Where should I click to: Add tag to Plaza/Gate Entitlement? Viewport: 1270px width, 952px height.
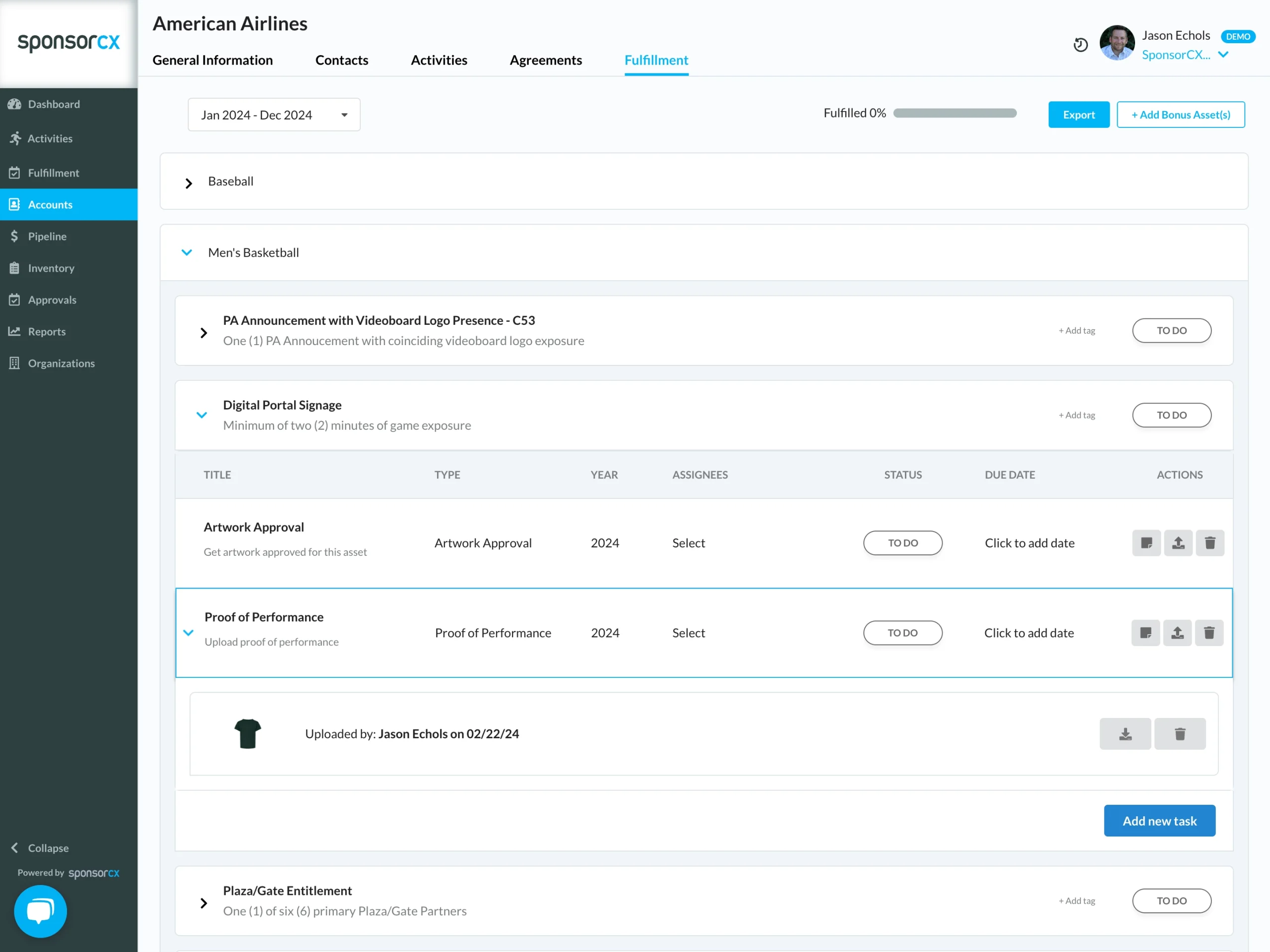1077,901
